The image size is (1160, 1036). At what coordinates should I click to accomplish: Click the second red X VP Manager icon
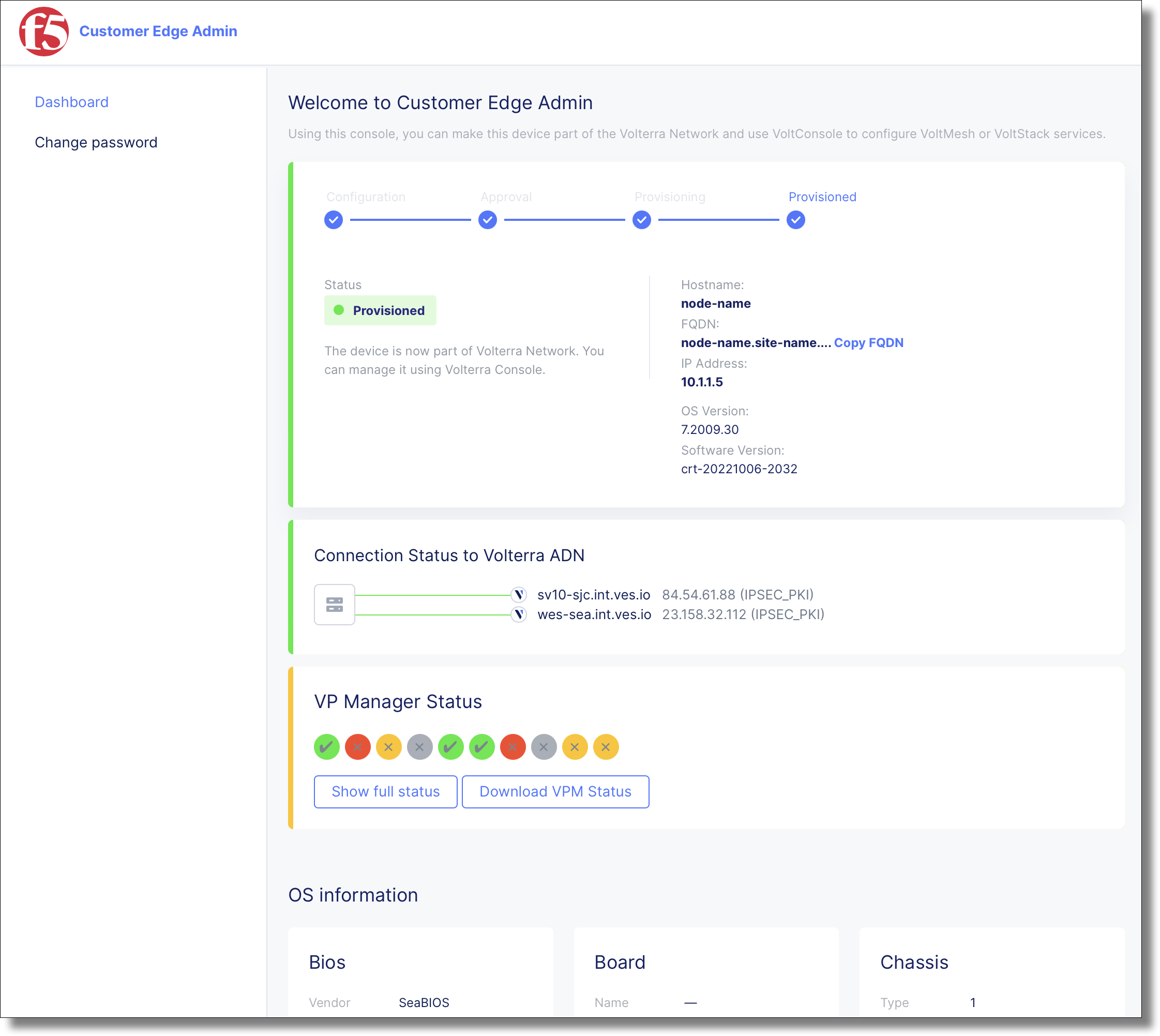[x=513, y=747]
